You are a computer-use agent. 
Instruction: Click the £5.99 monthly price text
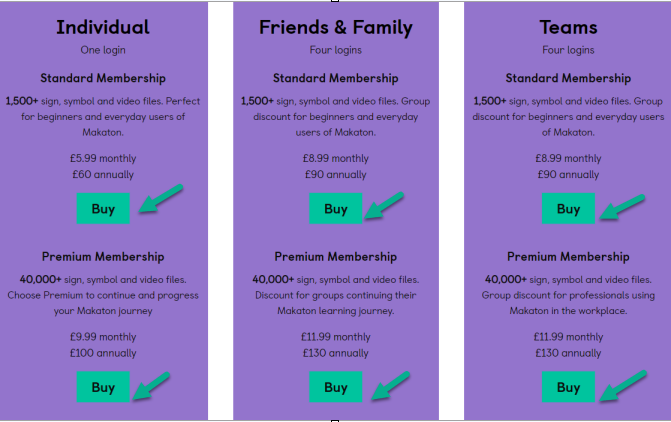point(103,158)
